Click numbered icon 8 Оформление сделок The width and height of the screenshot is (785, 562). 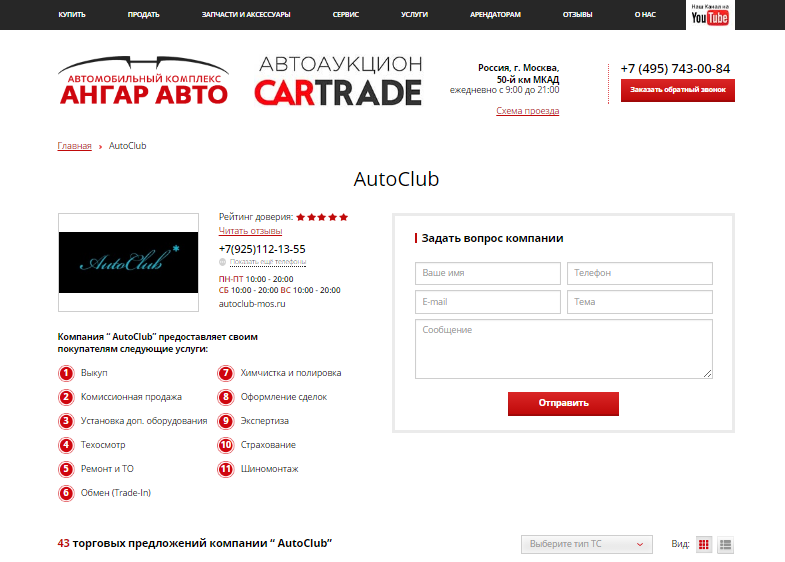click(x=226, y=397)
